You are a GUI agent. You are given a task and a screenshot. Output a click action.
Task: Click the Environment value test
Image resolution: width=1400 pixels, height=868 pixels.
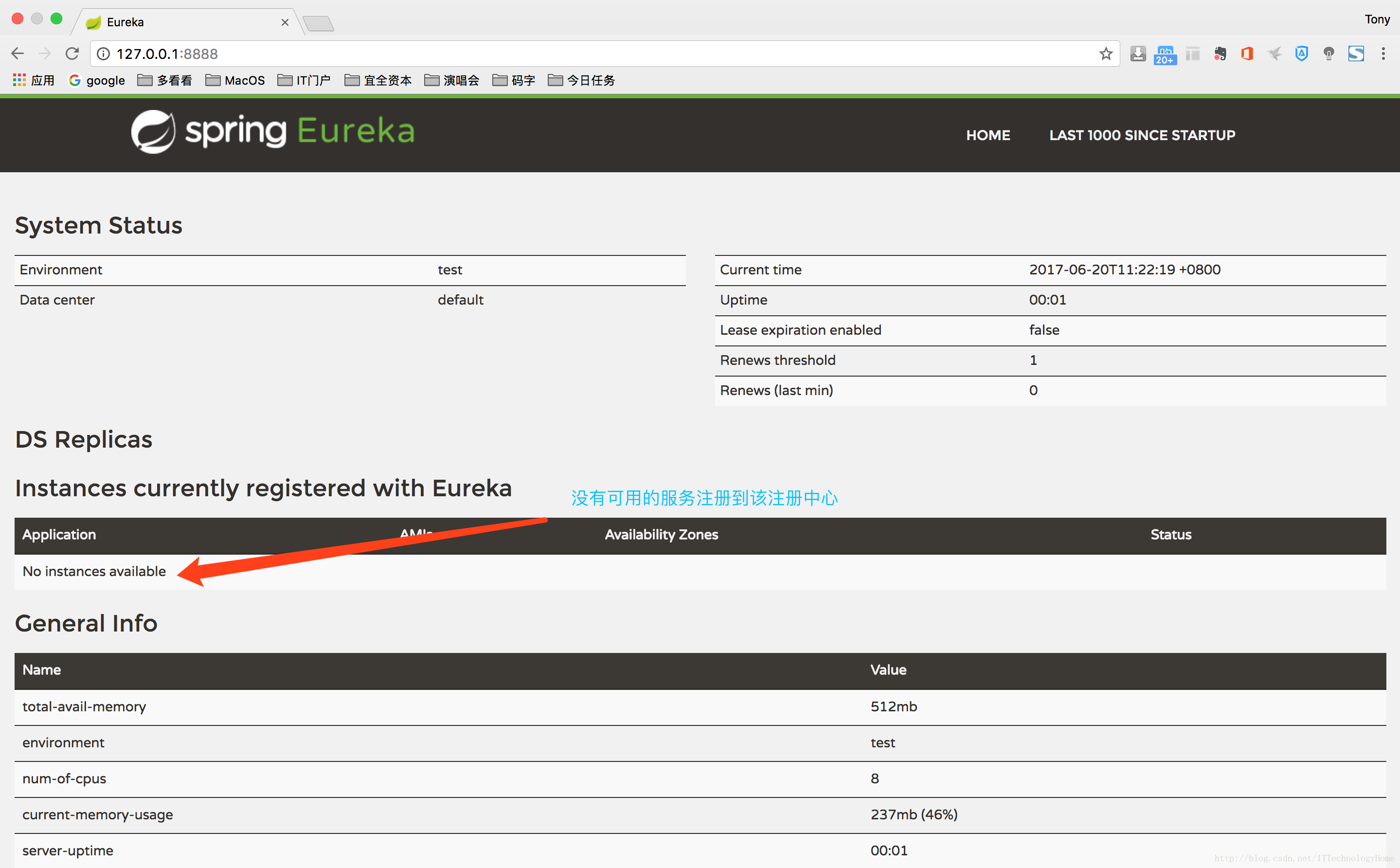[449, 269]
